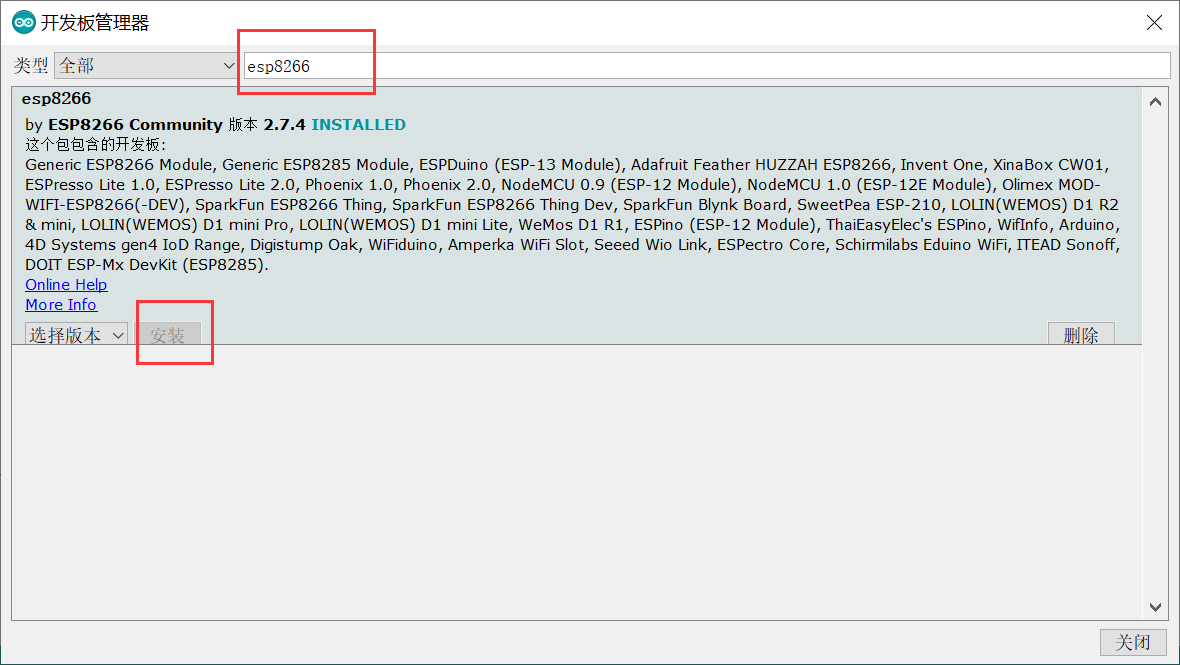Focus the search field containing esp8266
1180x665 pixels.
707,65
